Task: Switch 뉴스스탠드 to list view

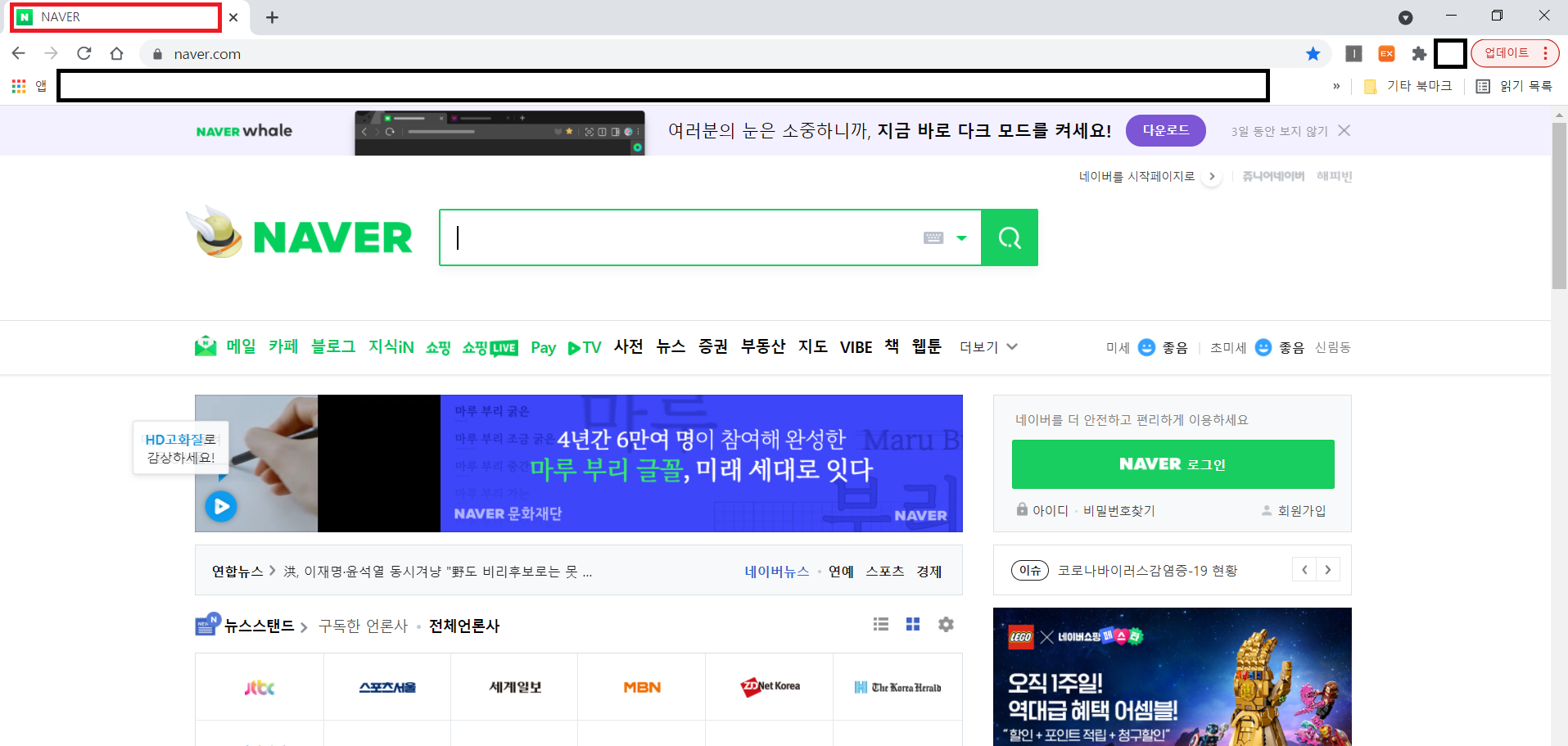Action: (880, 624)
